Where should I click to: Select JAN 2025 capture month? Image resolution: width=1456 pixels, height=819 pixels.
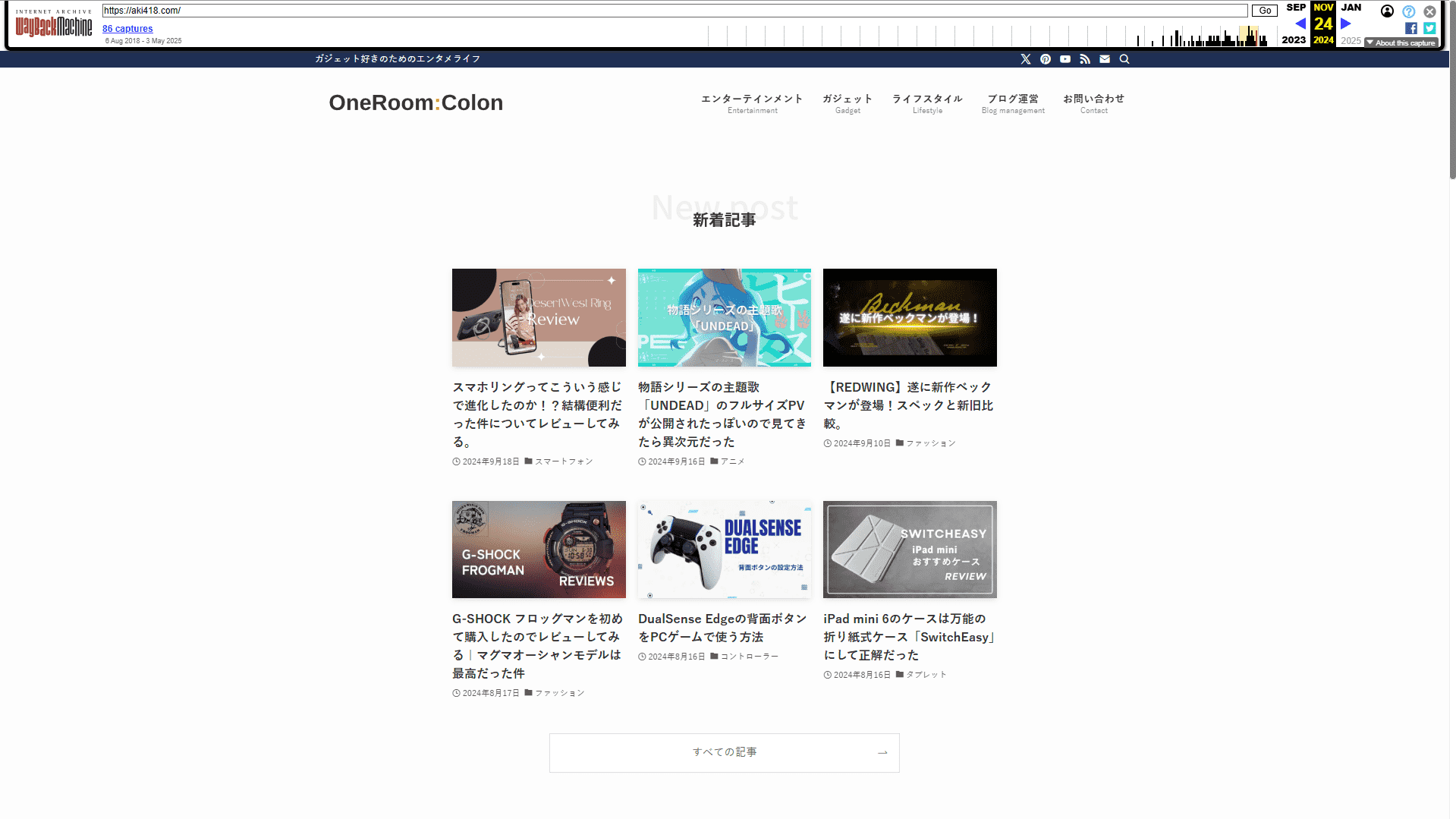click(1351, 24)
